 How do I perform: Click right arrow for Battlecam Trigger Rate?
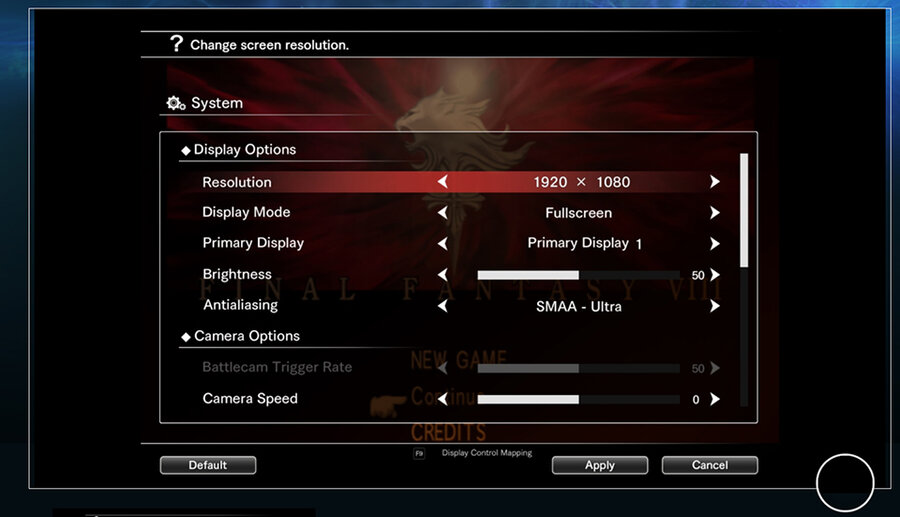(715, 368)
